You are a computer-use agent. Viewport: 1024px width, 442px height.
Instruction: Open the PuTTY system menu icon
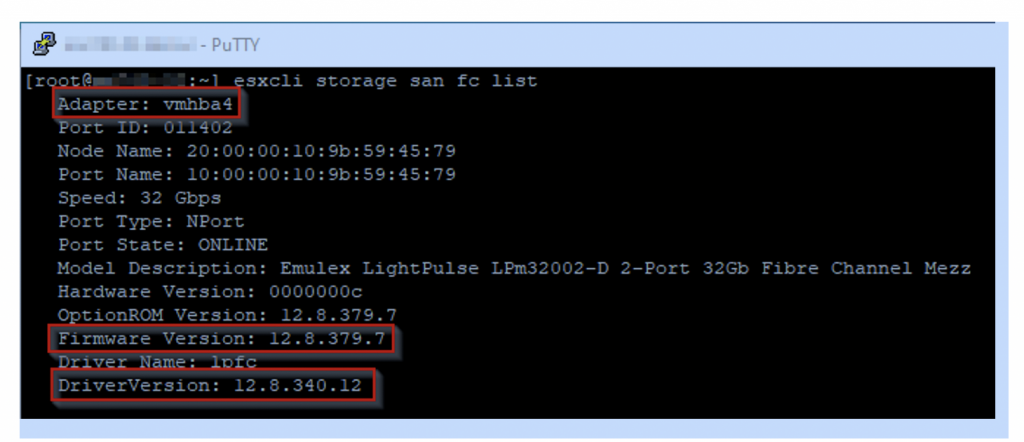(x=44, y=44)
